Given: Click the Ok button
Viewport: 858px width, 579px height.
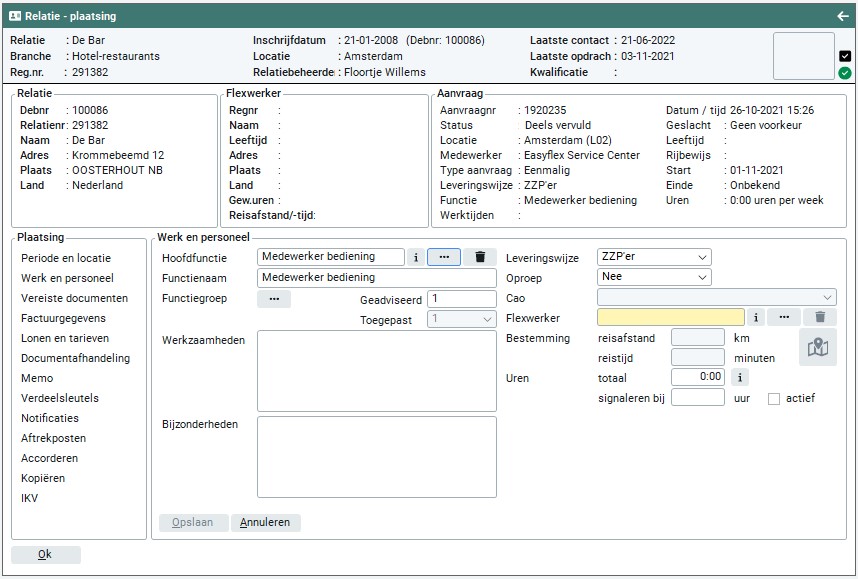Looking at the screenshot, I should pos(45,554).
